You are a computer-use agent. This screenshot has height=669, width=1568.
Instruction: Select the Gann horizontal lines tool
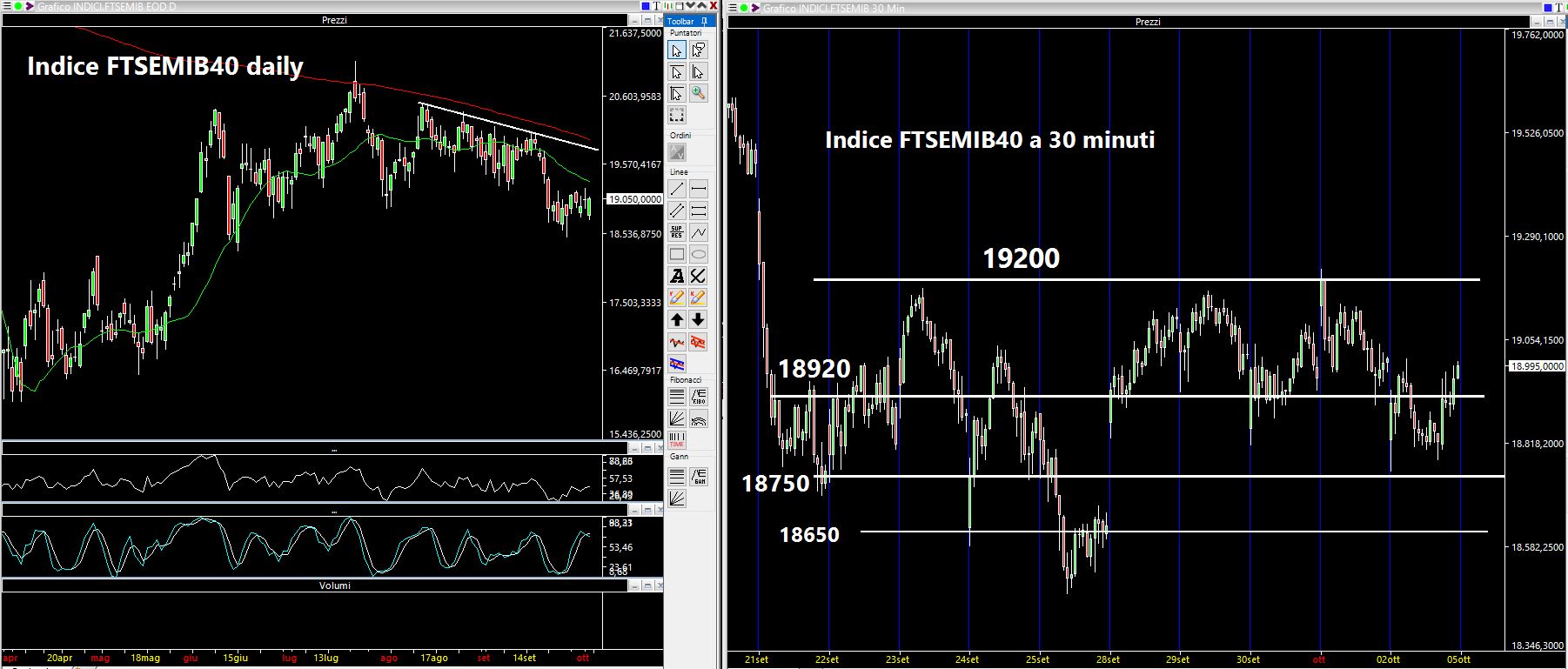(677, 476)
